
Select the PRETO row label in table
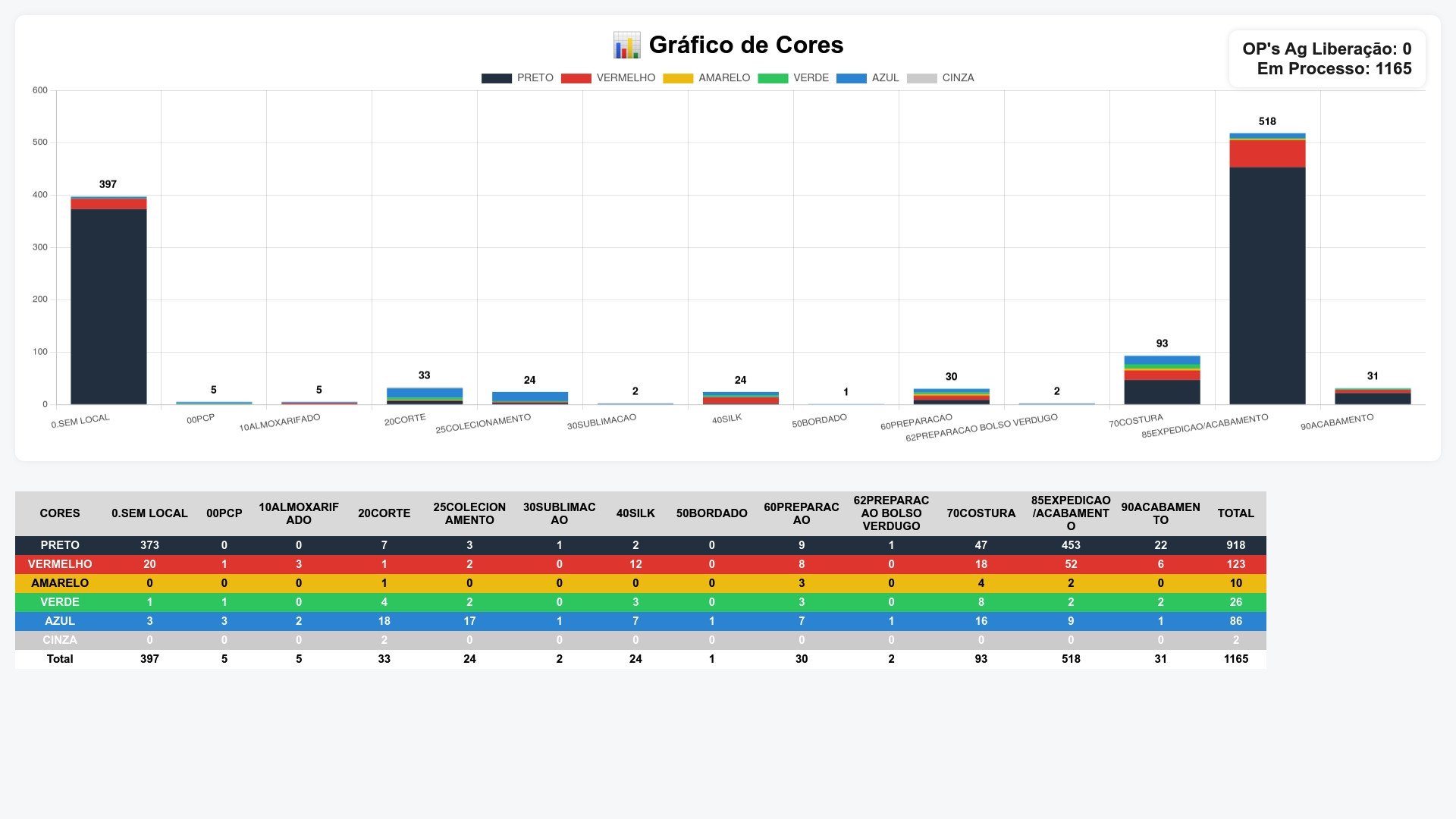(60, 545)
